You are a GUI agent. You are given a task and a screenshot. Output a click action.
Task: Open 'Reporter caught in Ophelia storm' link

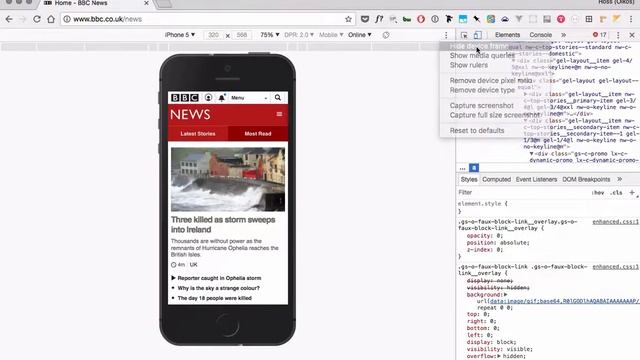[219, 278]
